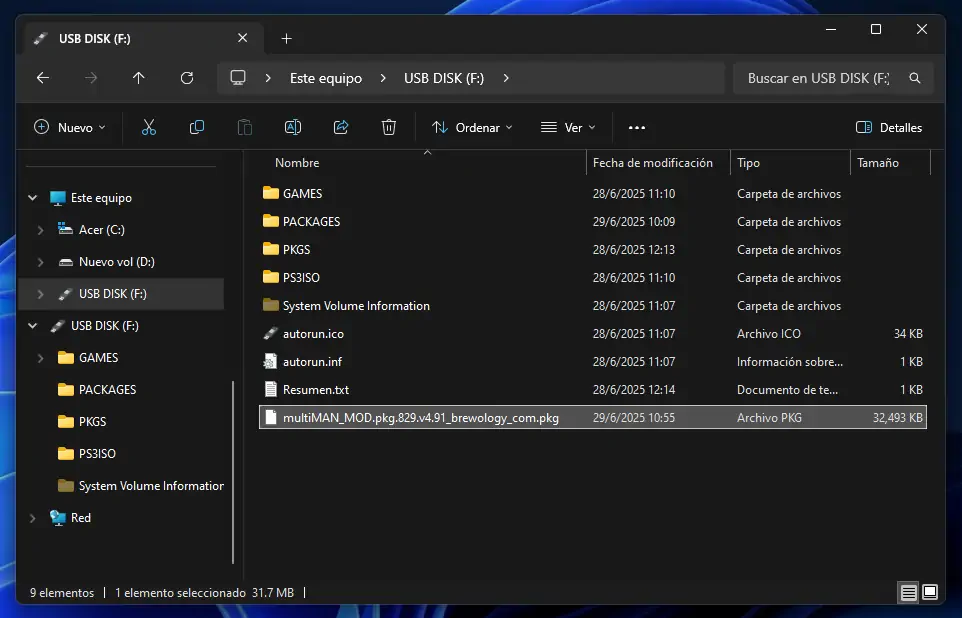Viewport: 962px width, 618px height.
Task: Select Red in navigation tree
Action: 80,518
